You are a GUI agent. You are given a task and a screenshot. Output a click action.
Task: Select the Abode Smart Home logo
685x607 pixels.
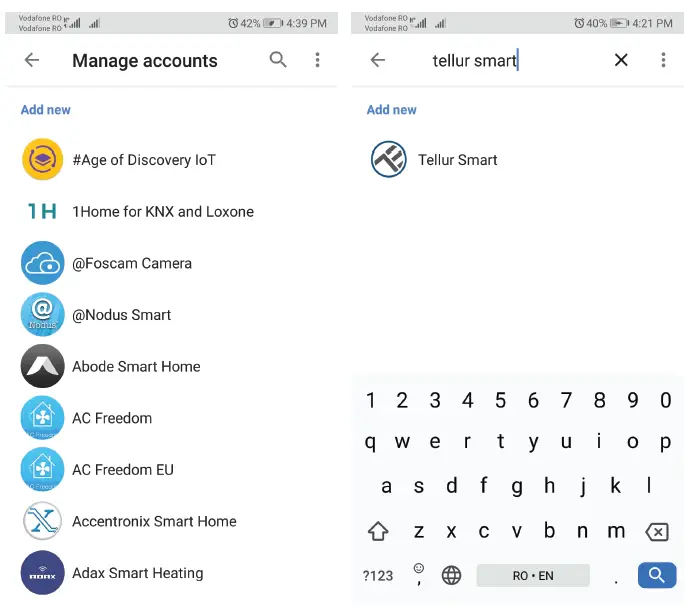(x=42, y=366)
